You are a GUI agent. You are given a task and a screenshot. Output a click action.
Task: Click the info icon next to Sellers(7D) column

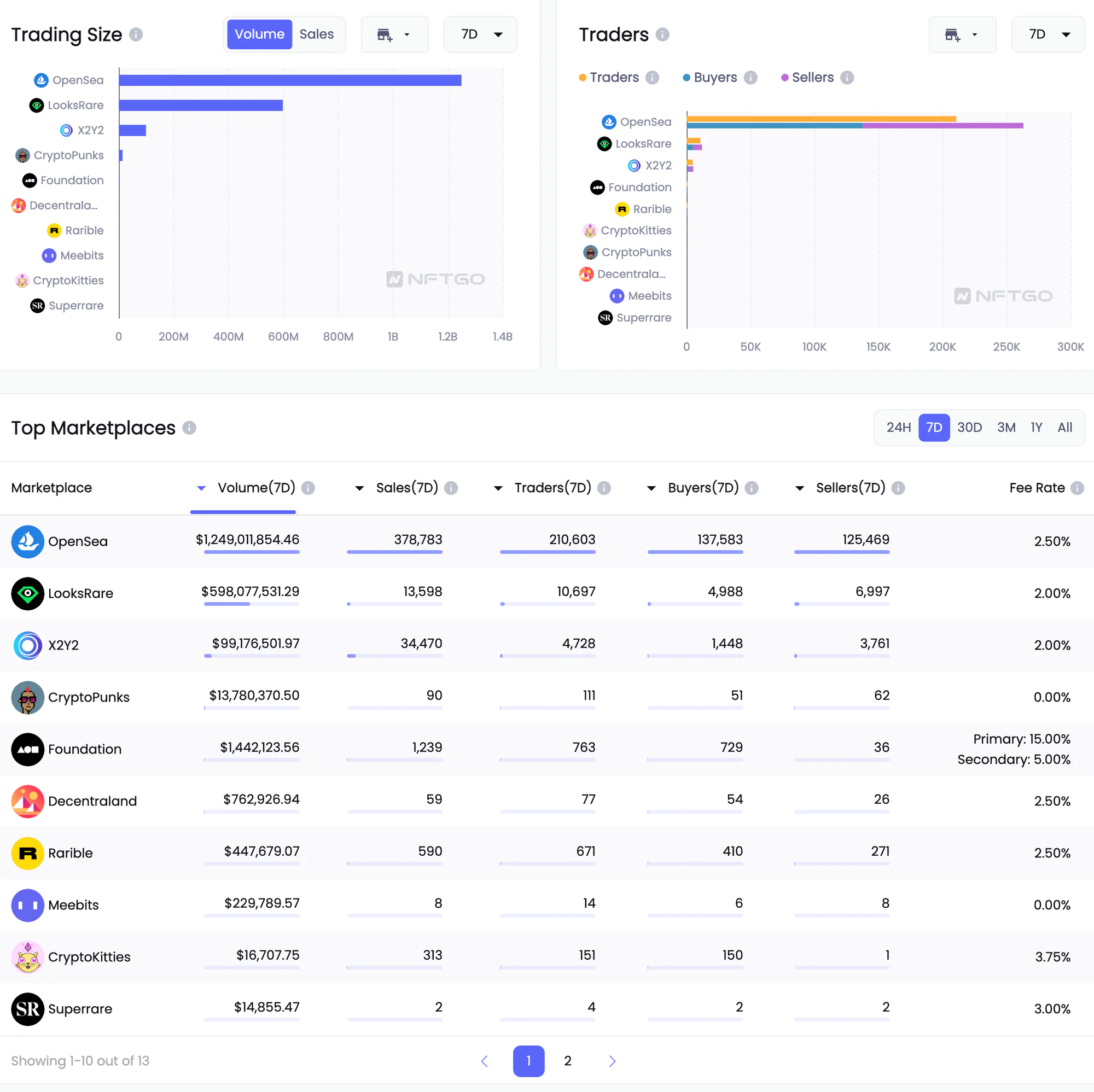898,488
